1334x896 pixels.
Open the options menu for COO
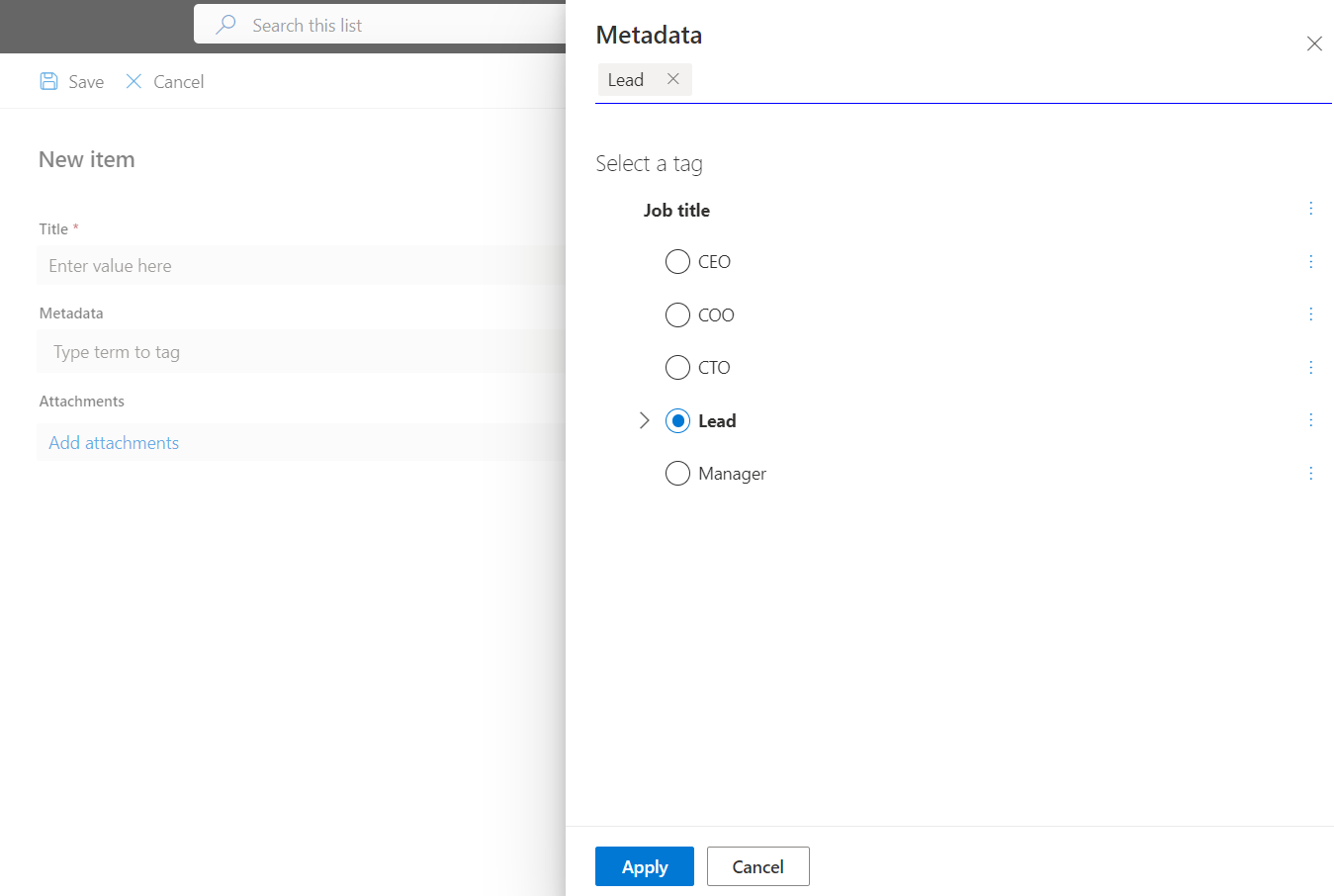[x=1311, y=314]
